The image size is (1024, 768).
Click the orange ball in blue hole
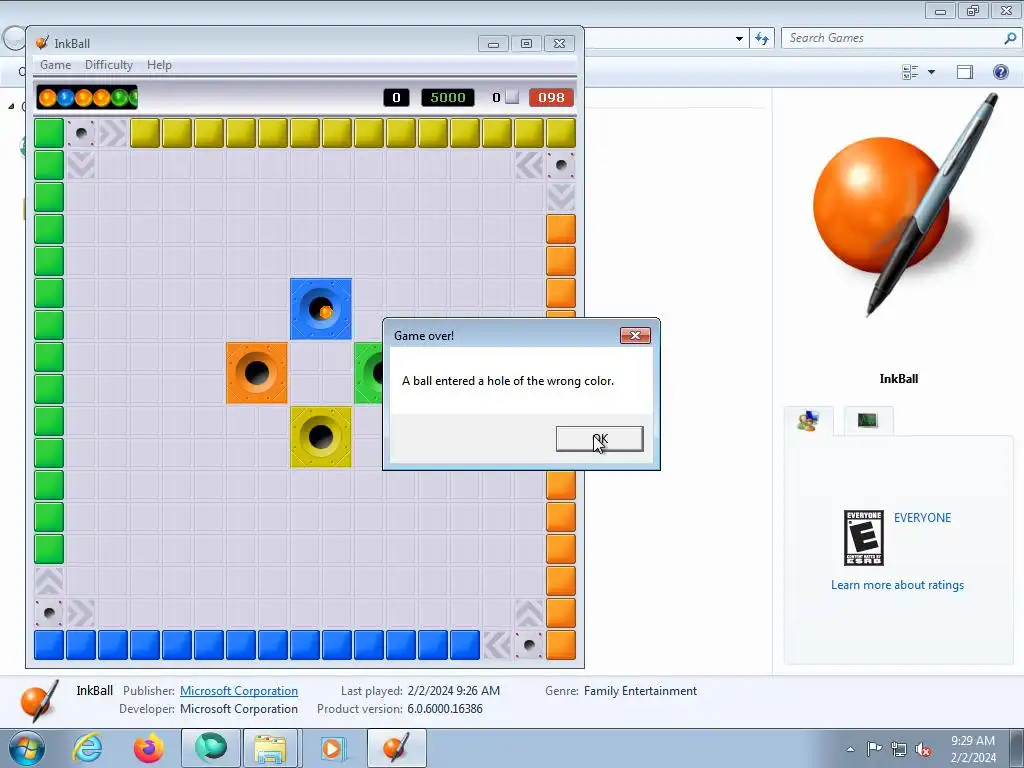[325, 312]
